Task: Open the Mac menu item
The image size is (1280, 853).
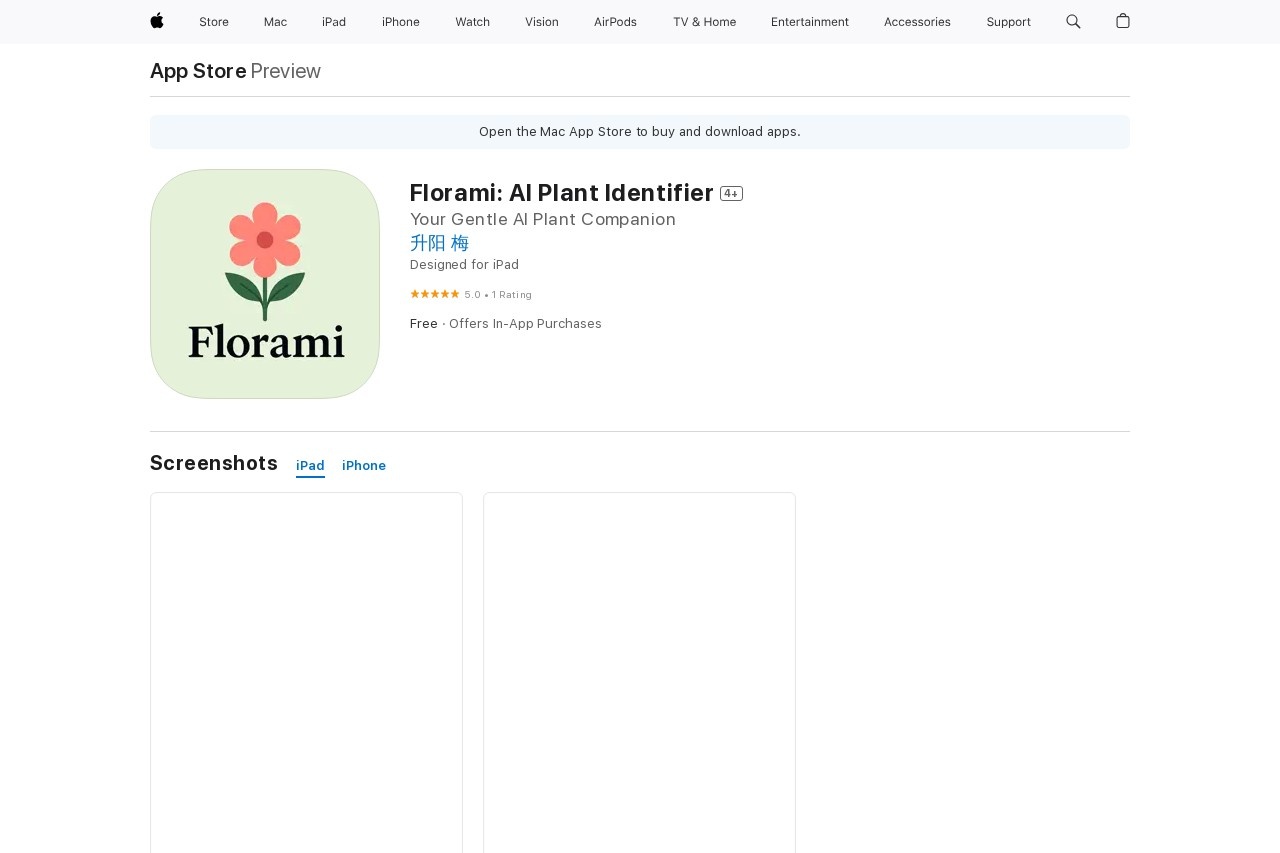Action: 275,22
